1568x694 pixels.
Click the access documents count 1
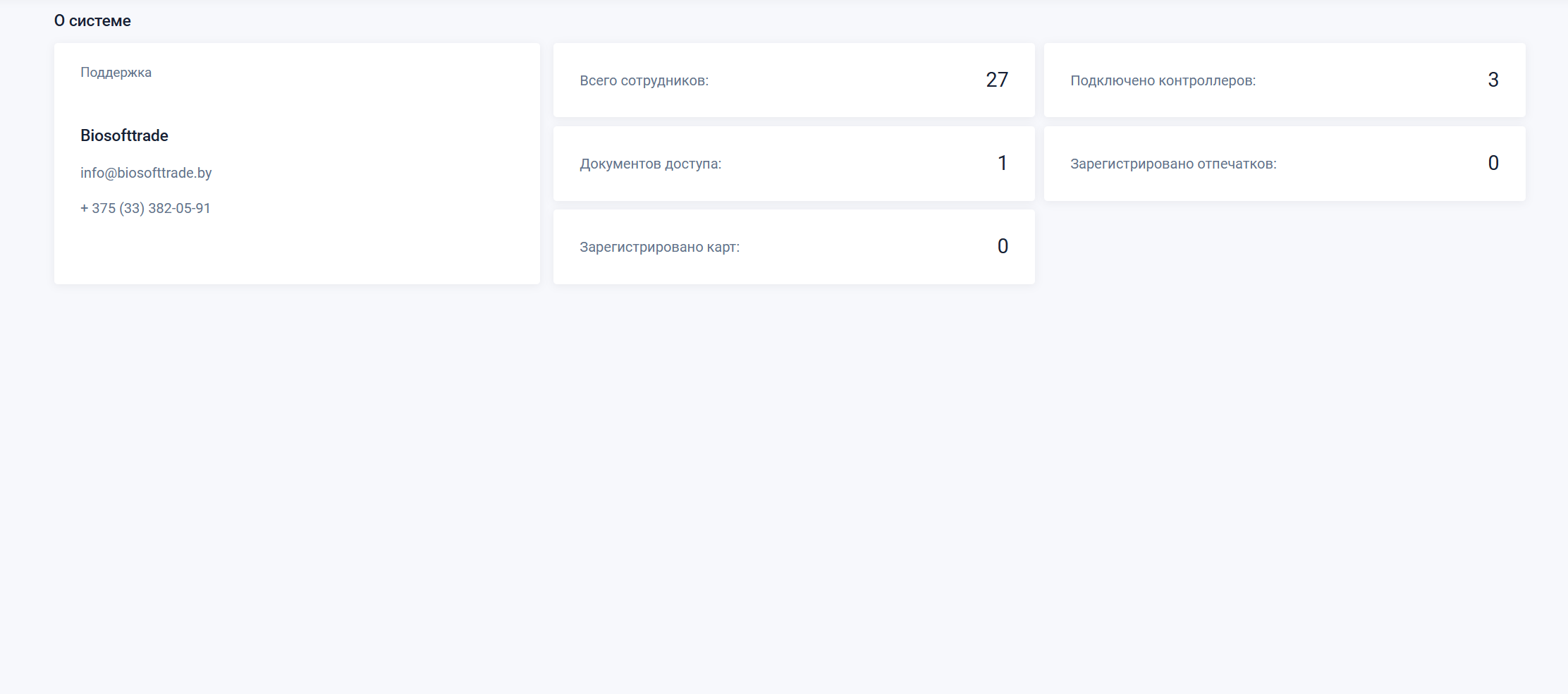coord(1003,163)
